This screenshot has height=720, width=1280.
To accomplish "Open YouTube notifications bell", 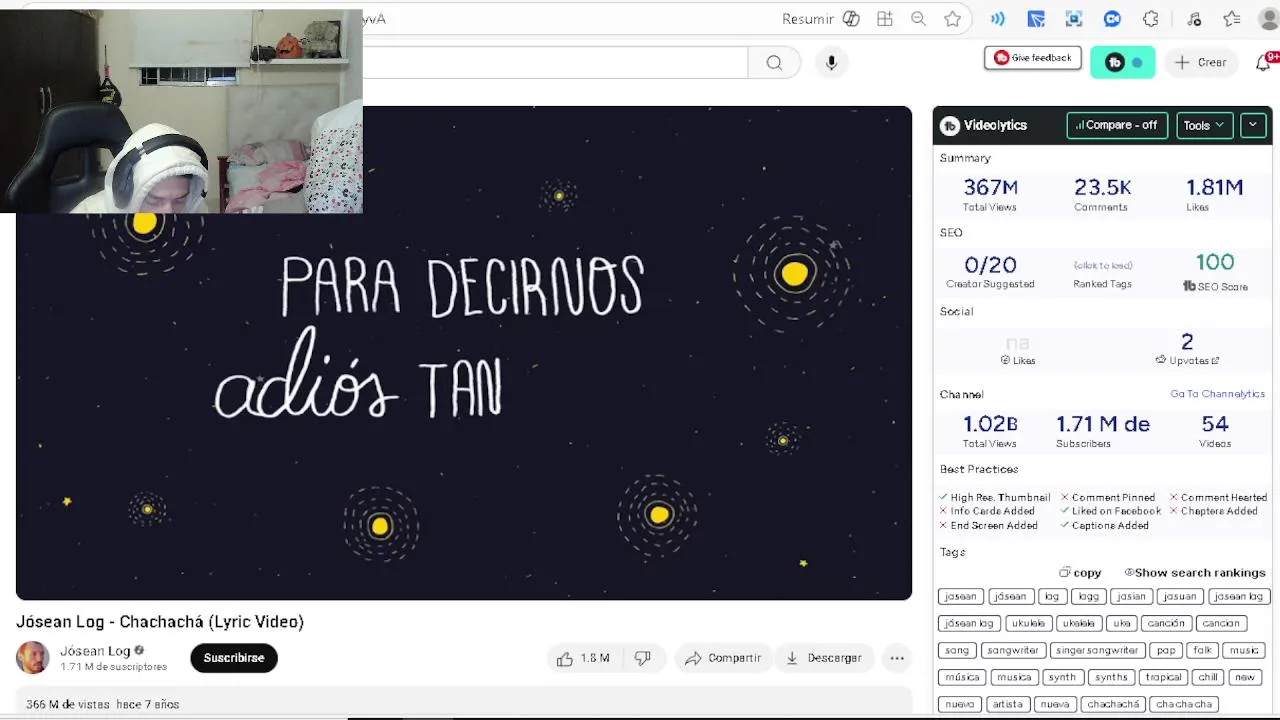I will (x=1264, y=62).
